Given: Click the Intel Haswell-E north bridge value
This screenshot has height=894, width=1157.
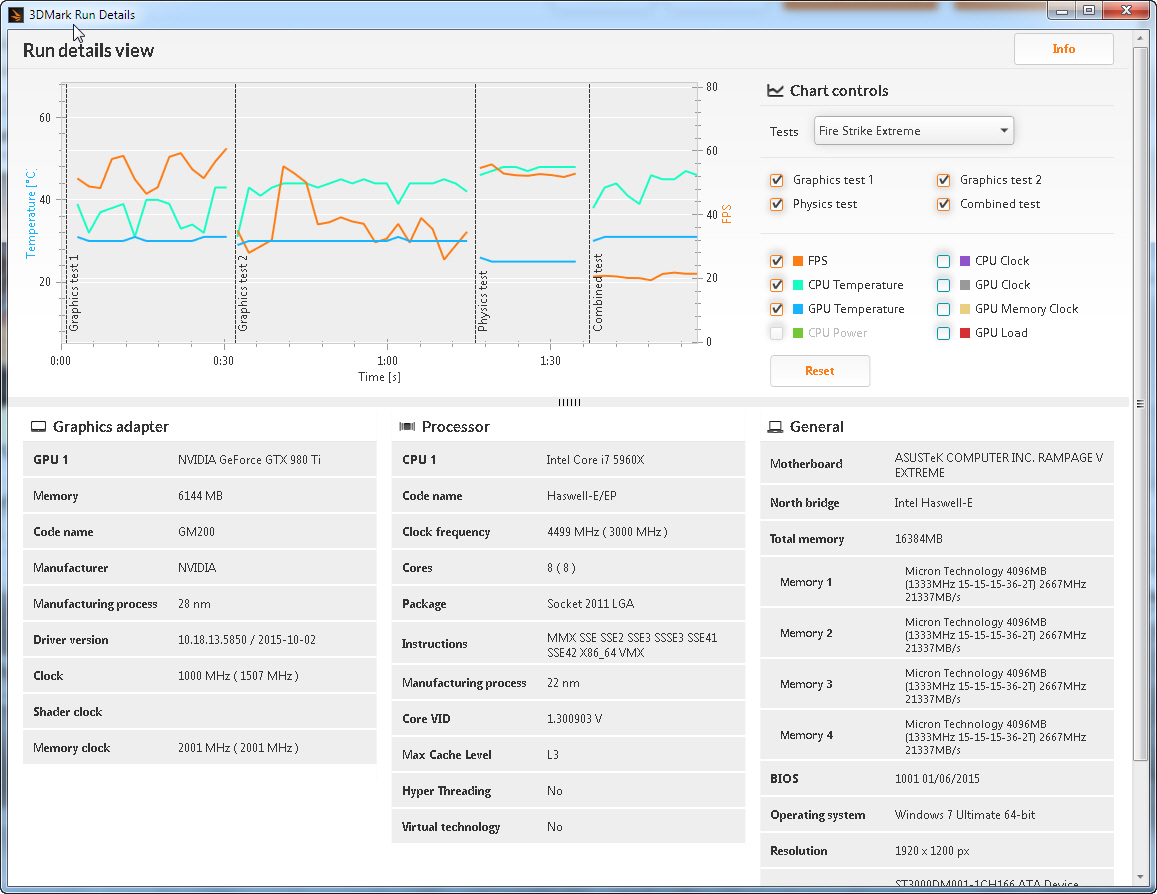Looking at the screenshot, I should click(x=933, y=503).
